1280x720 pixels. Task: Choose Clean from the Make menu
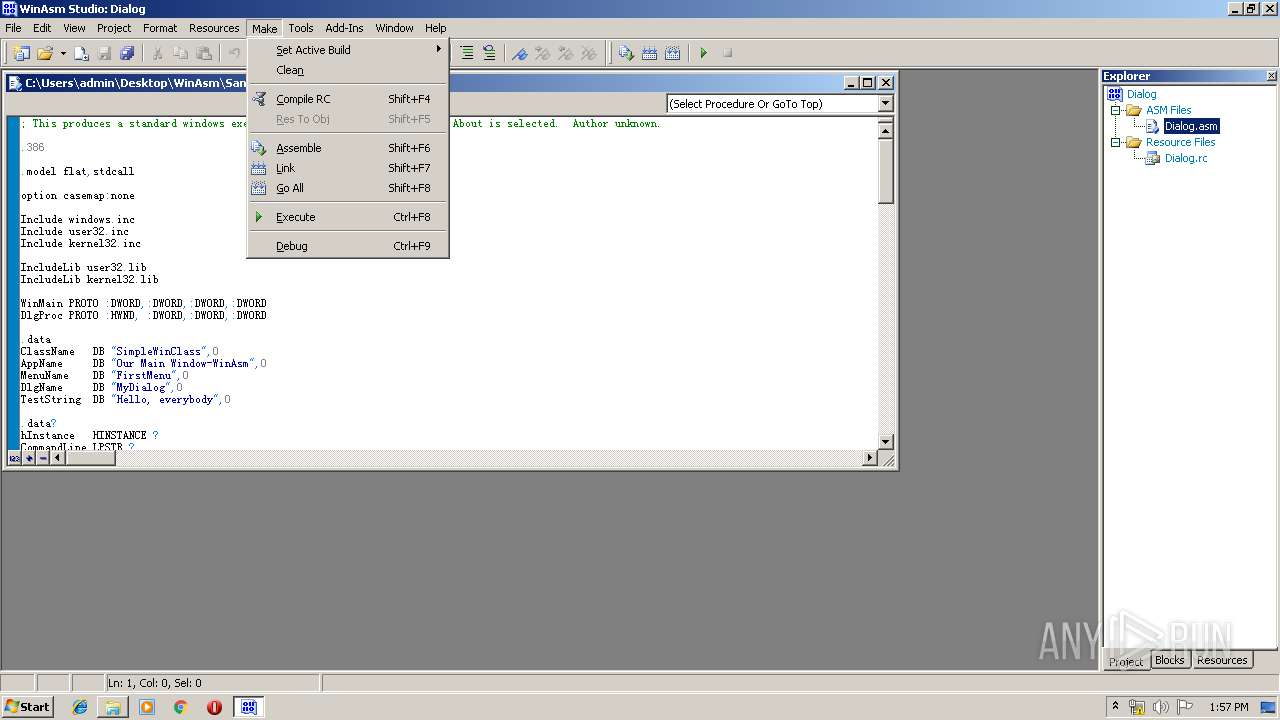pyautogui.click(x=347, y=70)
